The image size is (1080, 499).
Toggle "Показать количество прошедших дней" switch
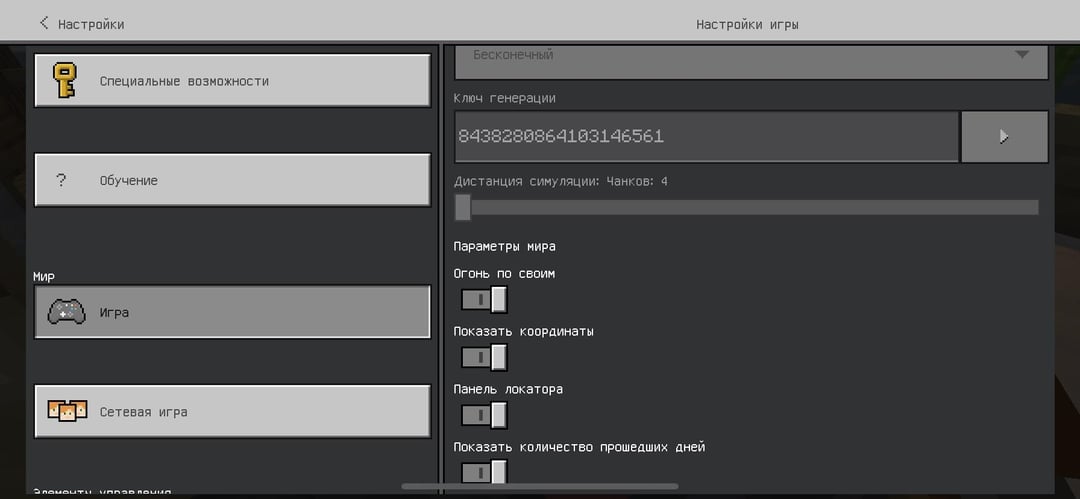(484, 472)
